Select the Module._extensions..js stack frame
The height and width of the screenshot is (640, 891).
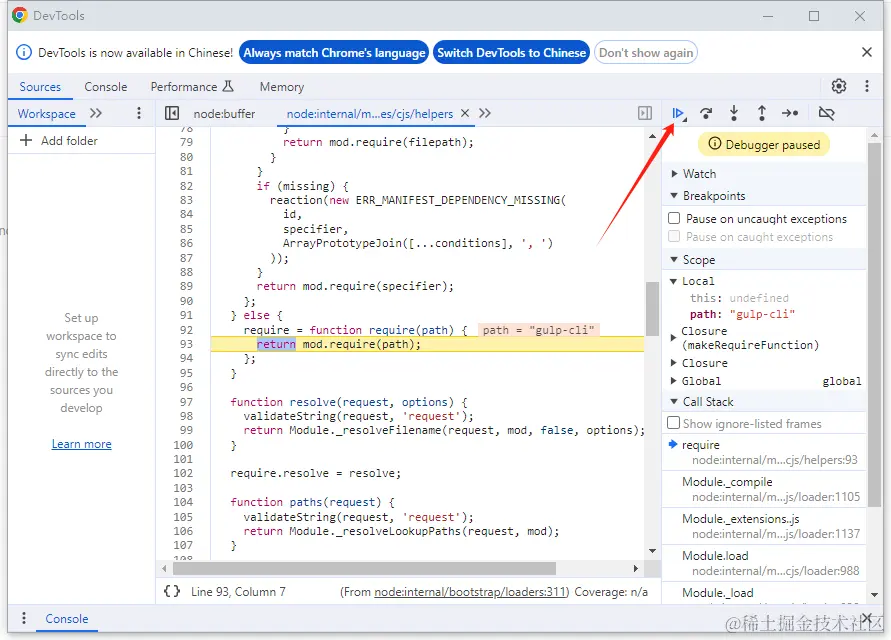pos(765,526)
